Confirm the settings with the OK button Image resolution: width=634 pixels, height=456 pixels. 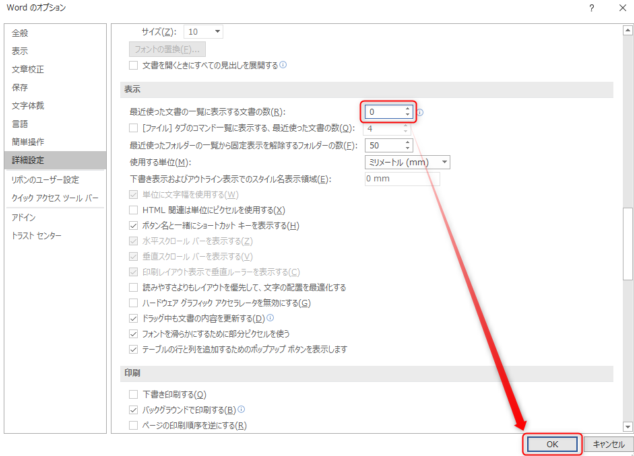pos(552,445)
